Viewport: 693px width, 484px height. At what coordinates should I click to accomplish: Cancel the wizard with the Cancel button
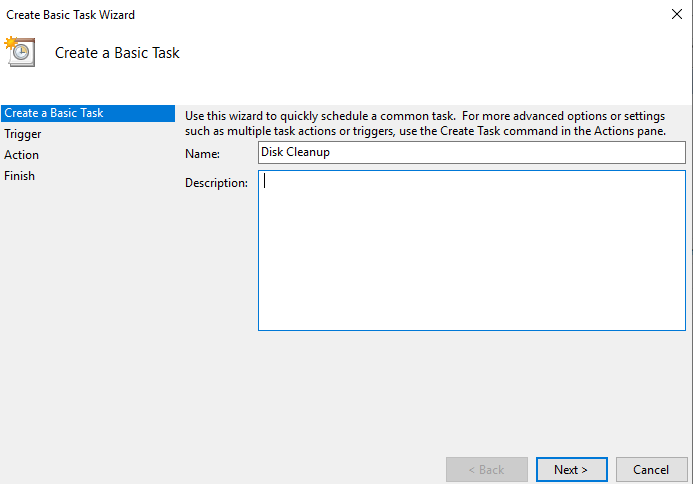tap(651, 469)
